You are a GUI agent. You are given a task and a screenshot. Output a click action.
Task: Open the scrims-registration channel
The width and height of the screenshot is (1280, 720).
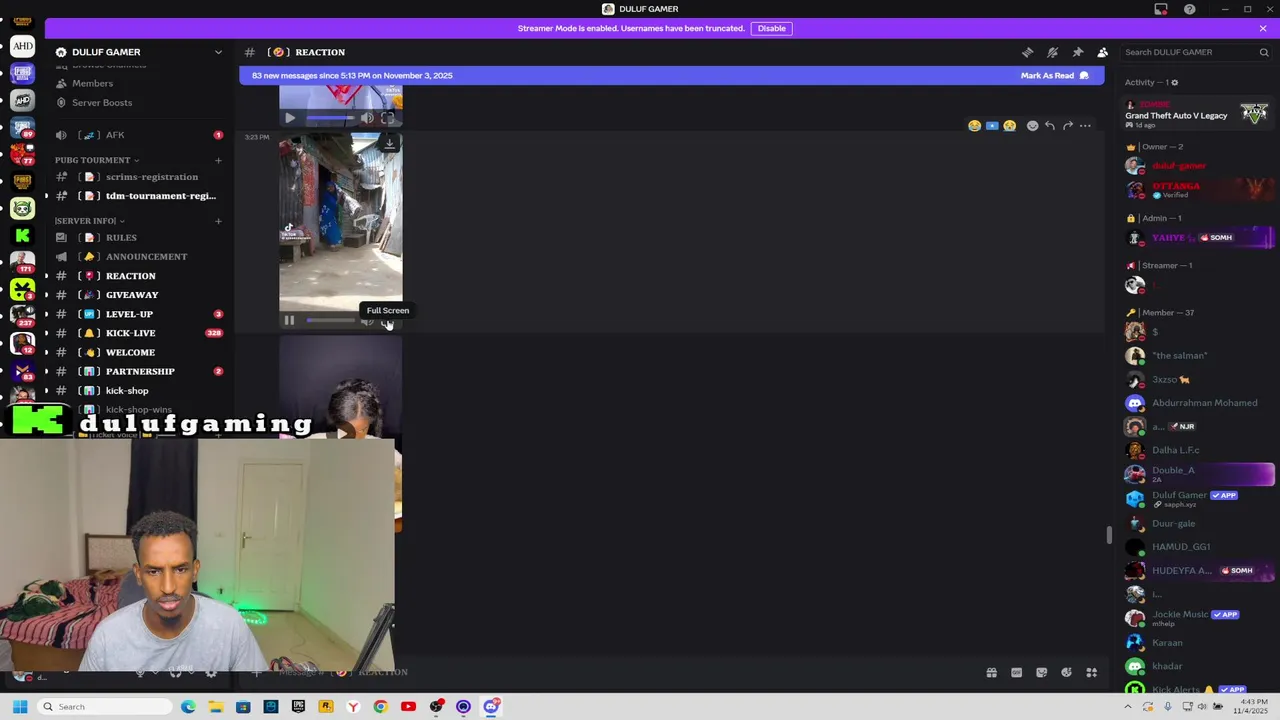pos(139,177)
